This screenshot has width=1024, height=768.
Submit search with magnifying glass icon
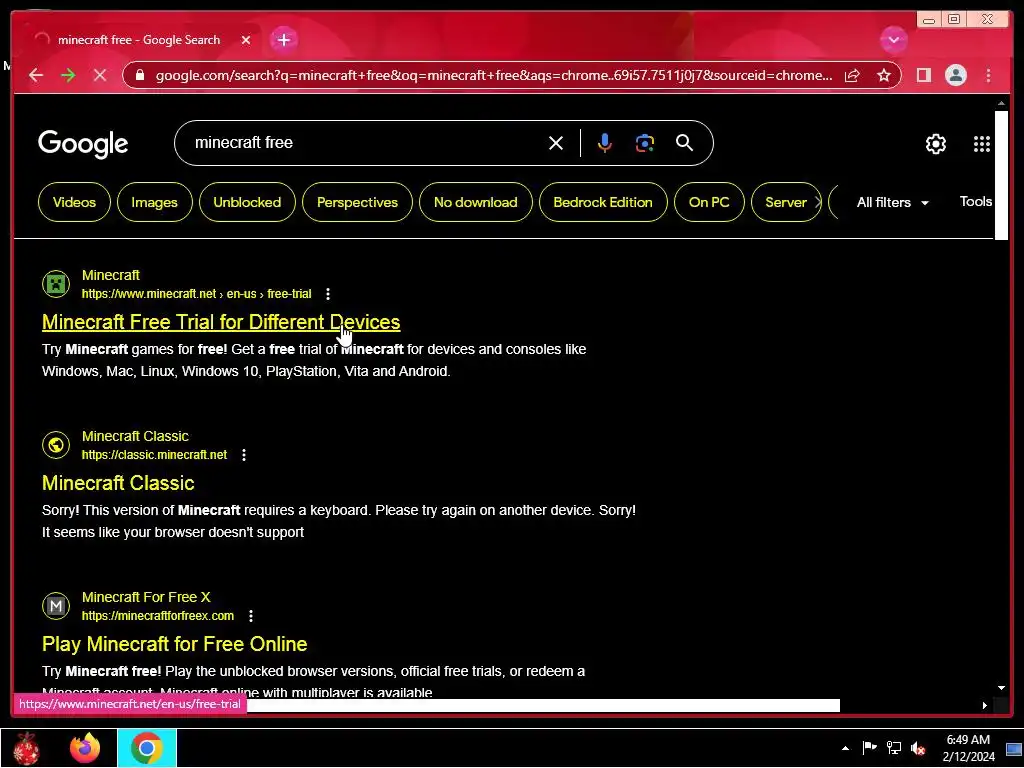coord(684,142)
